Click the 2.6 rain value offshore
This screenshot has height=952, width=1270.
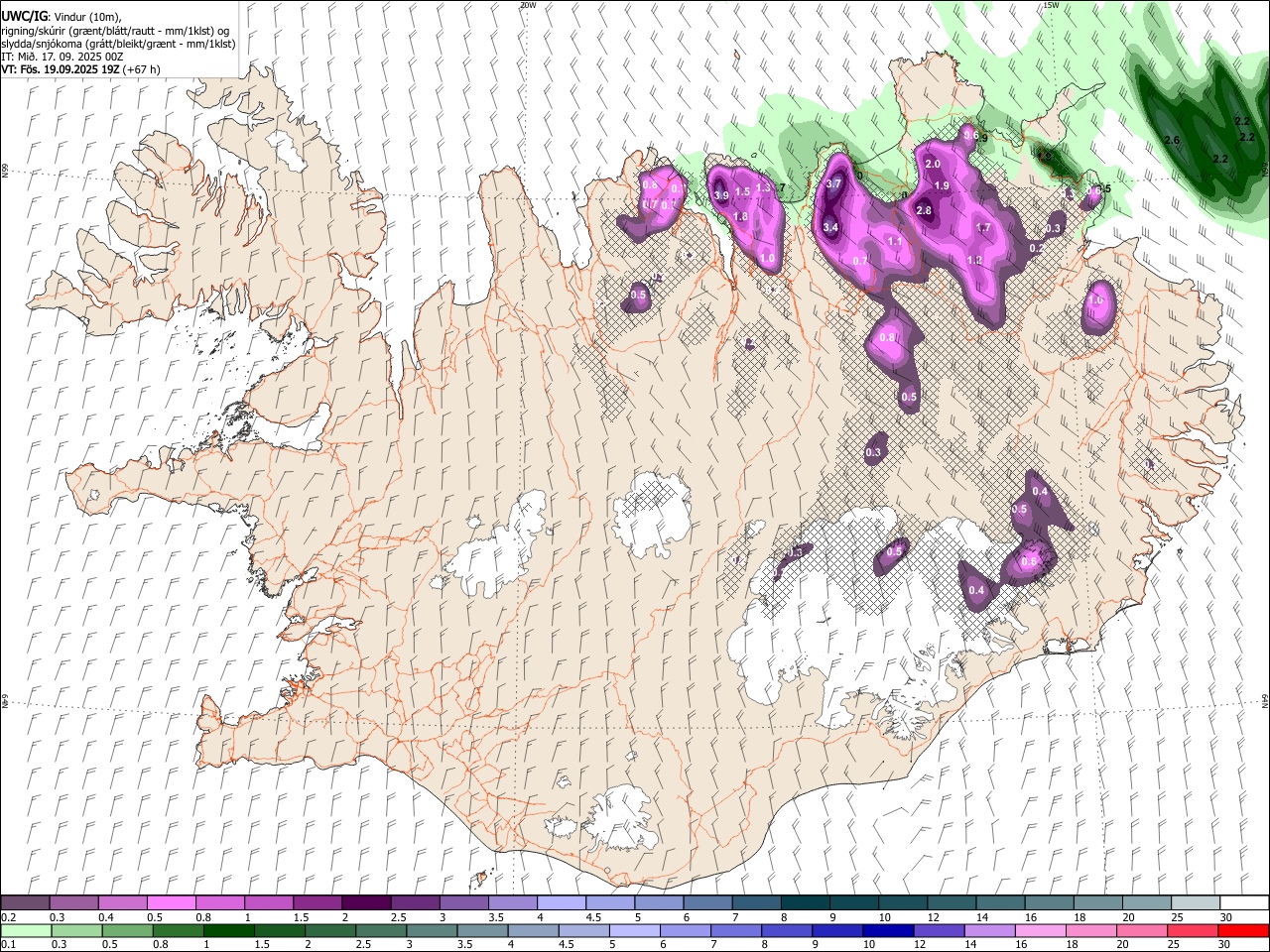(x=1171, y=141)
